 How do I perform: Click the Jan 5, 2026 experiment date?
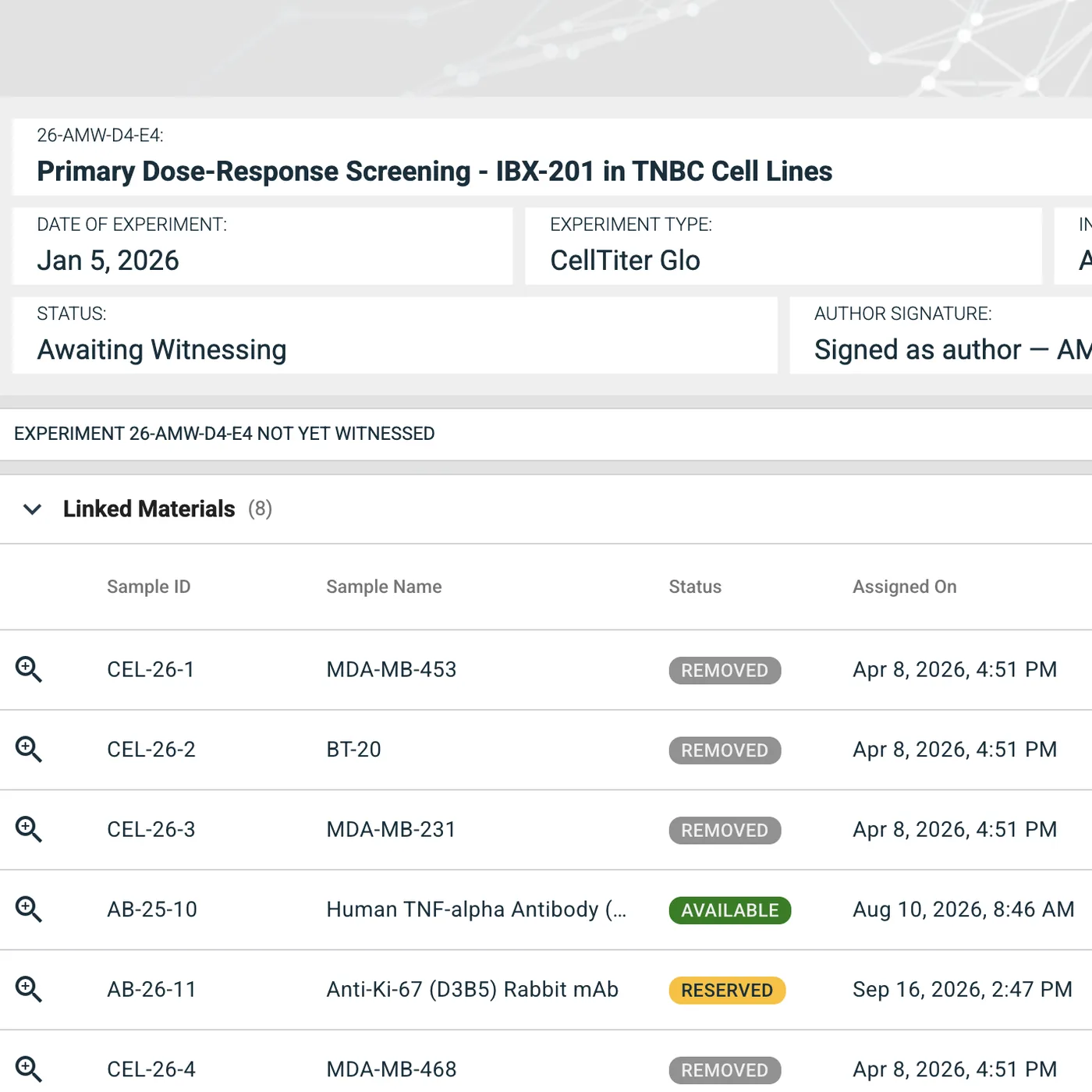tap(108, 260)
